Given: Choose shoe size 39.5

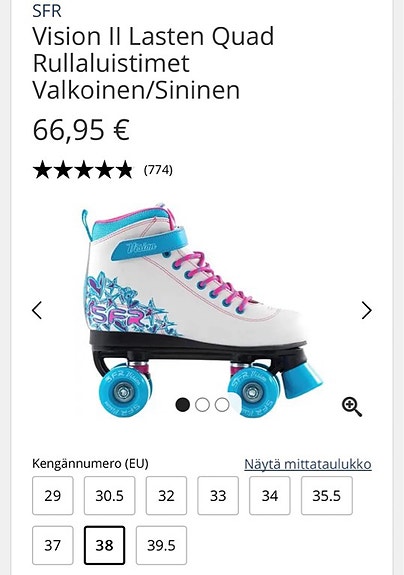Looking at the screenshot, I should 161,545.
